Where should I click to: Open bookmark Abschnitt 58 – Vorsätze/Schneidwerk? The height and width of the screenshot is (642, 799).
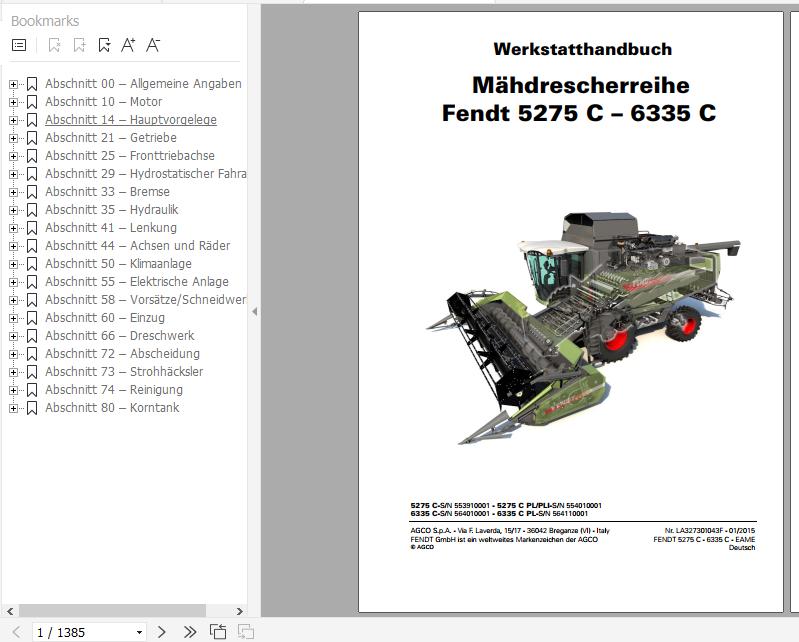tap(146, 300)
